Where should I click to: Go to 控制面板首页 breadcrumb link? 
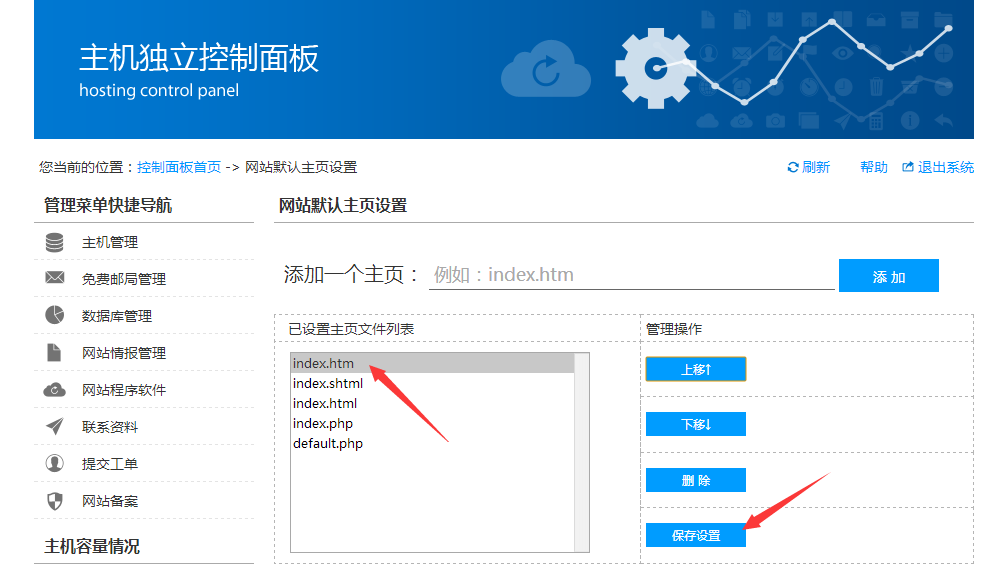179,167
